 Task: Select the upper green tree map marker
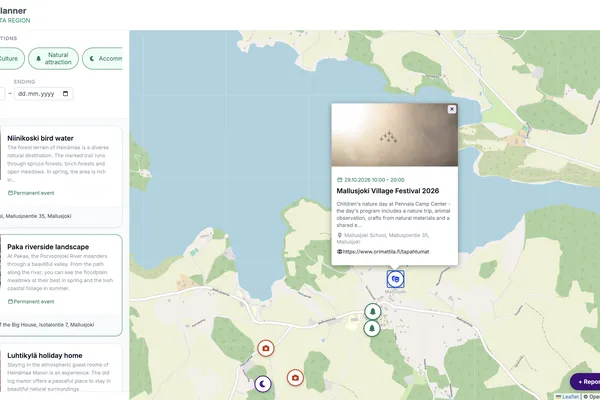[x=372, y=312]
